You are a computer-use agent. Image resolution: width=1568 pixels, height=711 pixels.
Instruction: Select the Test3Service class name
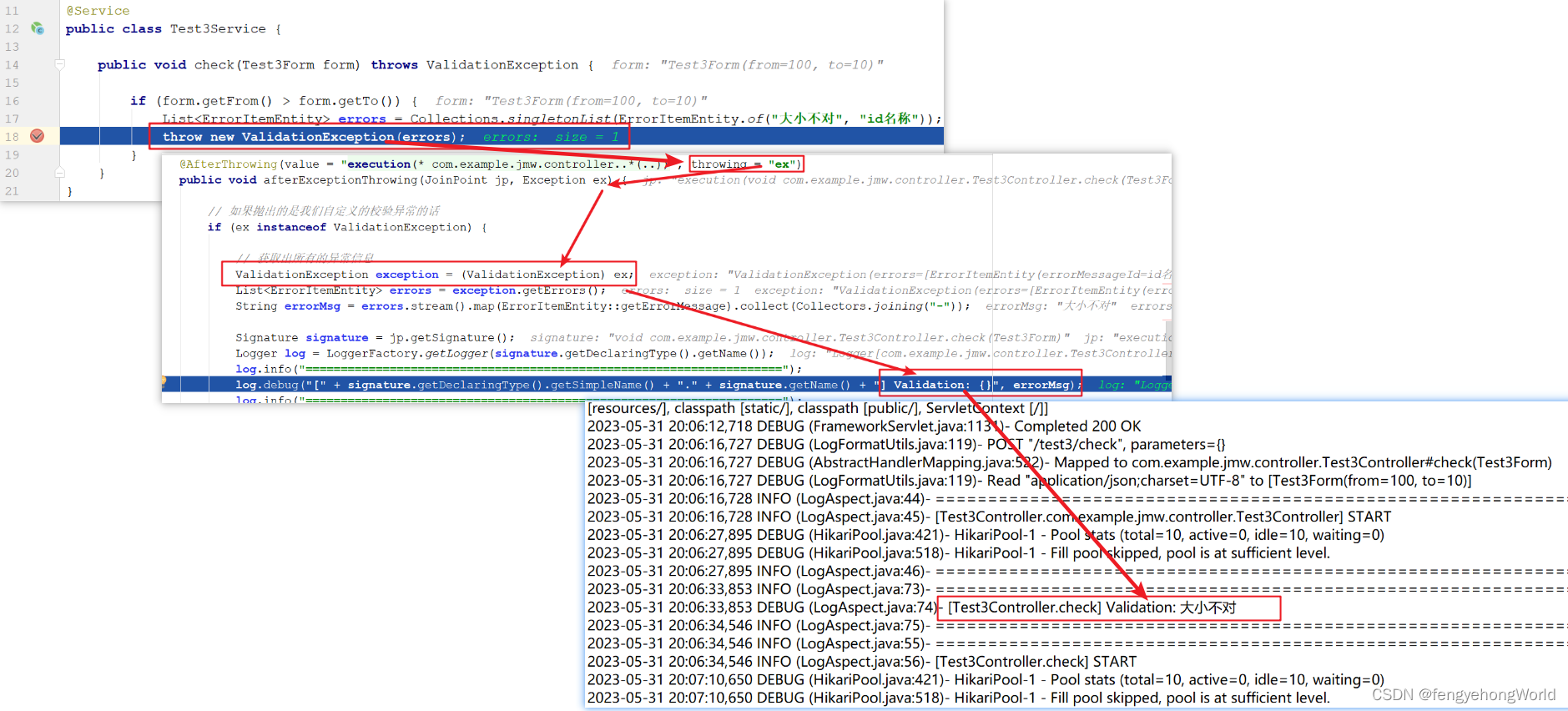pos(218,28)
